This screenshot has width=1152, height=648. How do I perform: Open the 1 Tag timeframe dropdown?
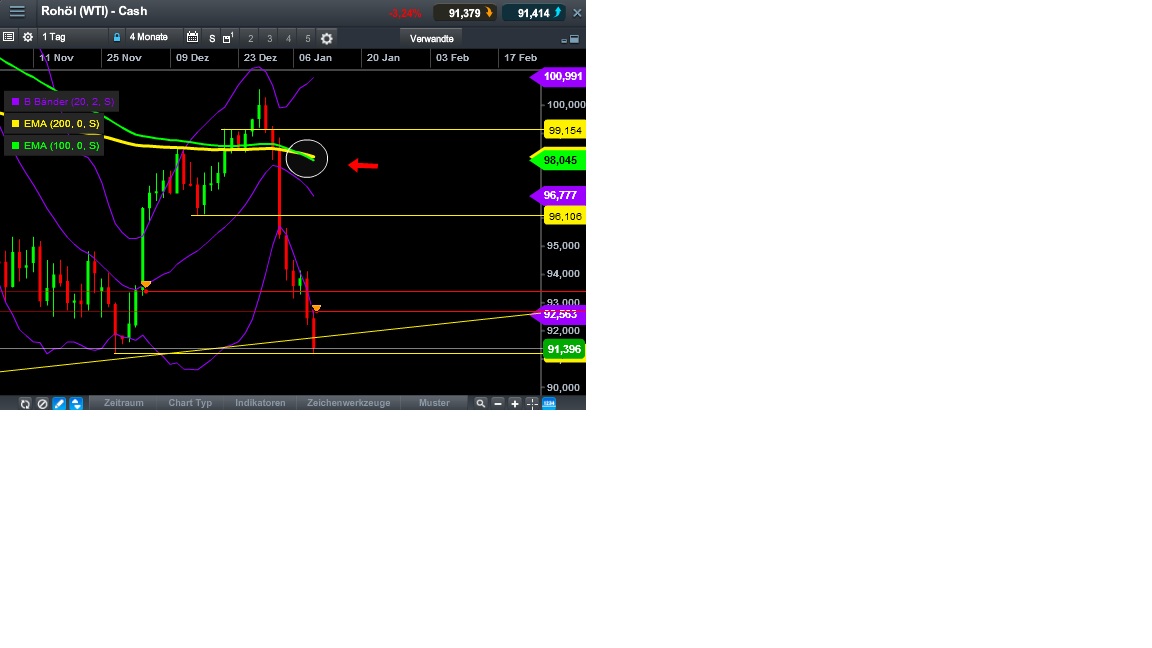70,38
